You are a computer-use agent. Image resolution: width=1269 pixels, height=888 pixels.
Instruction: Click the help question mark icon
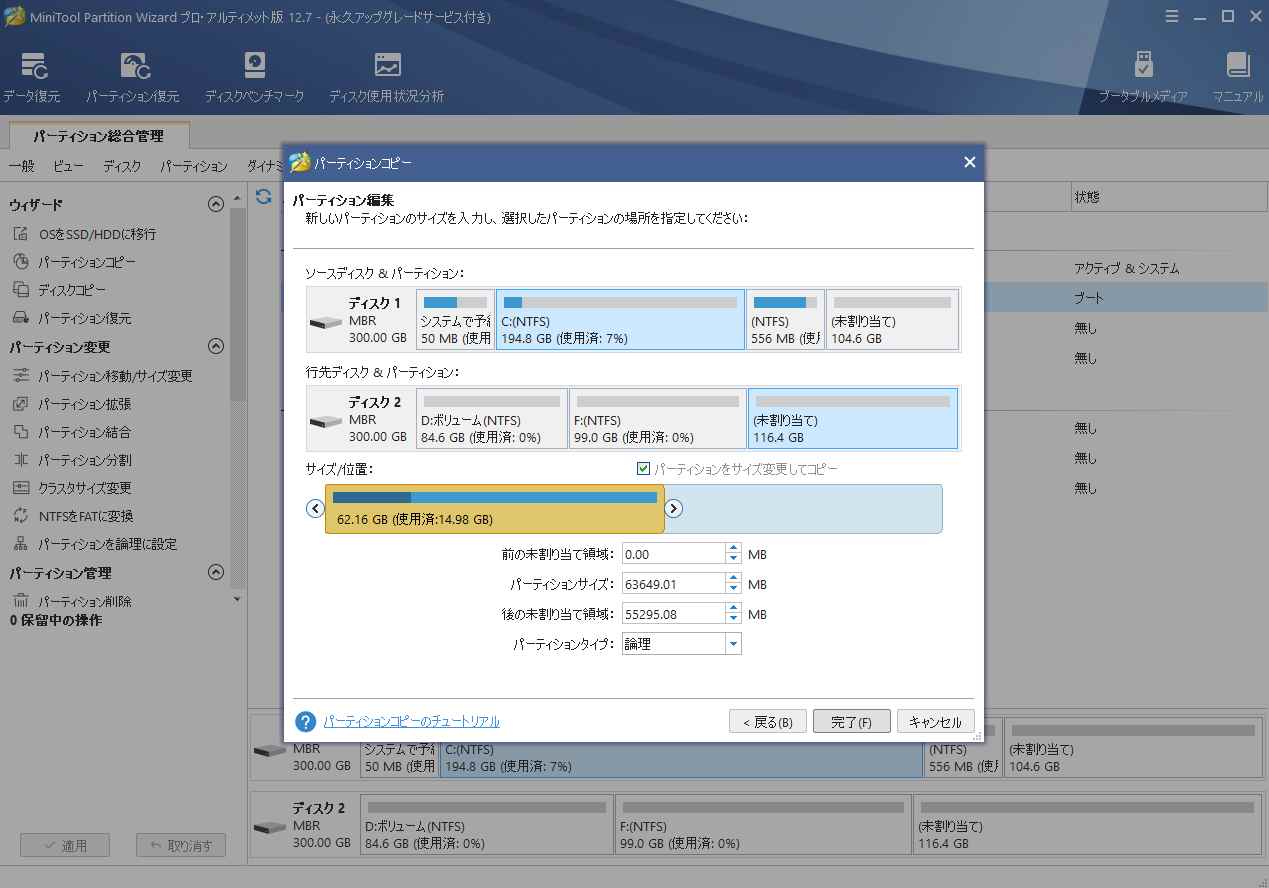point(306,722)
